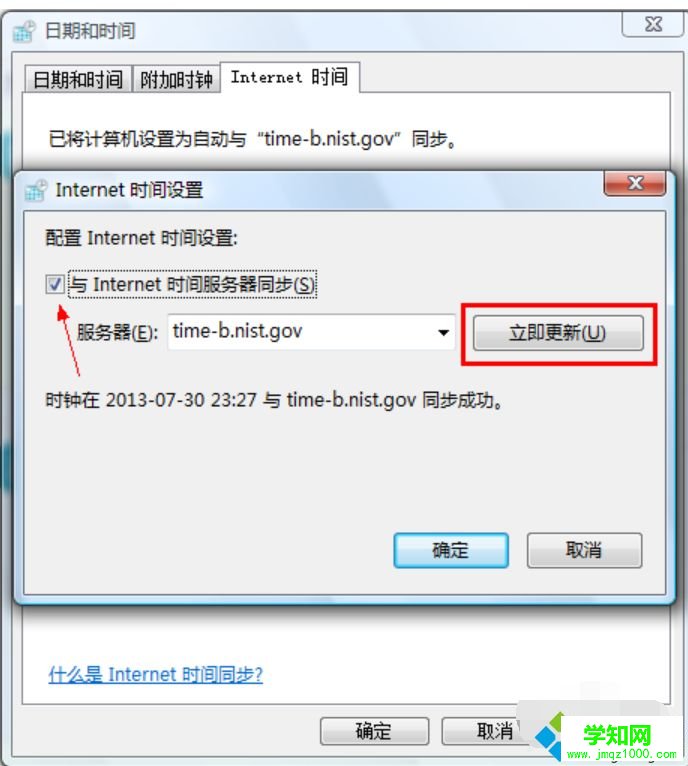Click 确定 at the bottom of the outer window
The image size is (688, 766).
click(x=374, y=731)
